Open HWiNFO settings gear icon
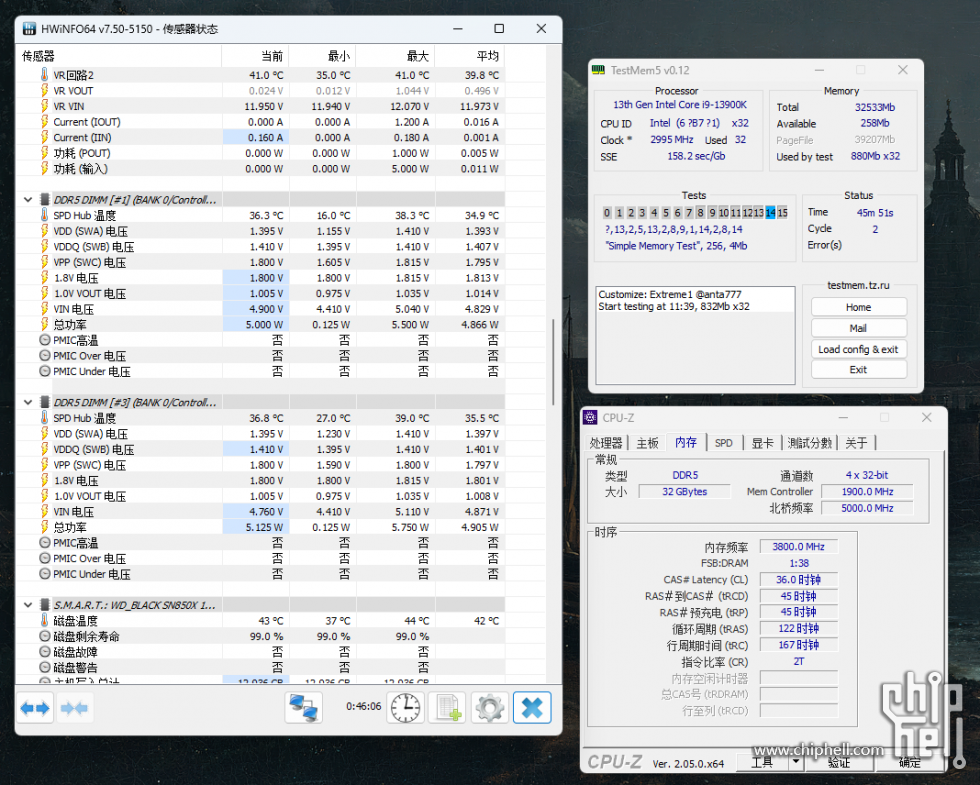This screenshot has width=980, height=785. pyautogui.click(x=489, y=708)
